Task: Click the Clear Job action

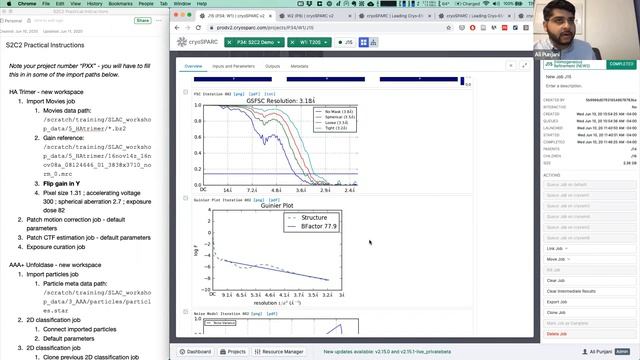Action: [590, 280]
